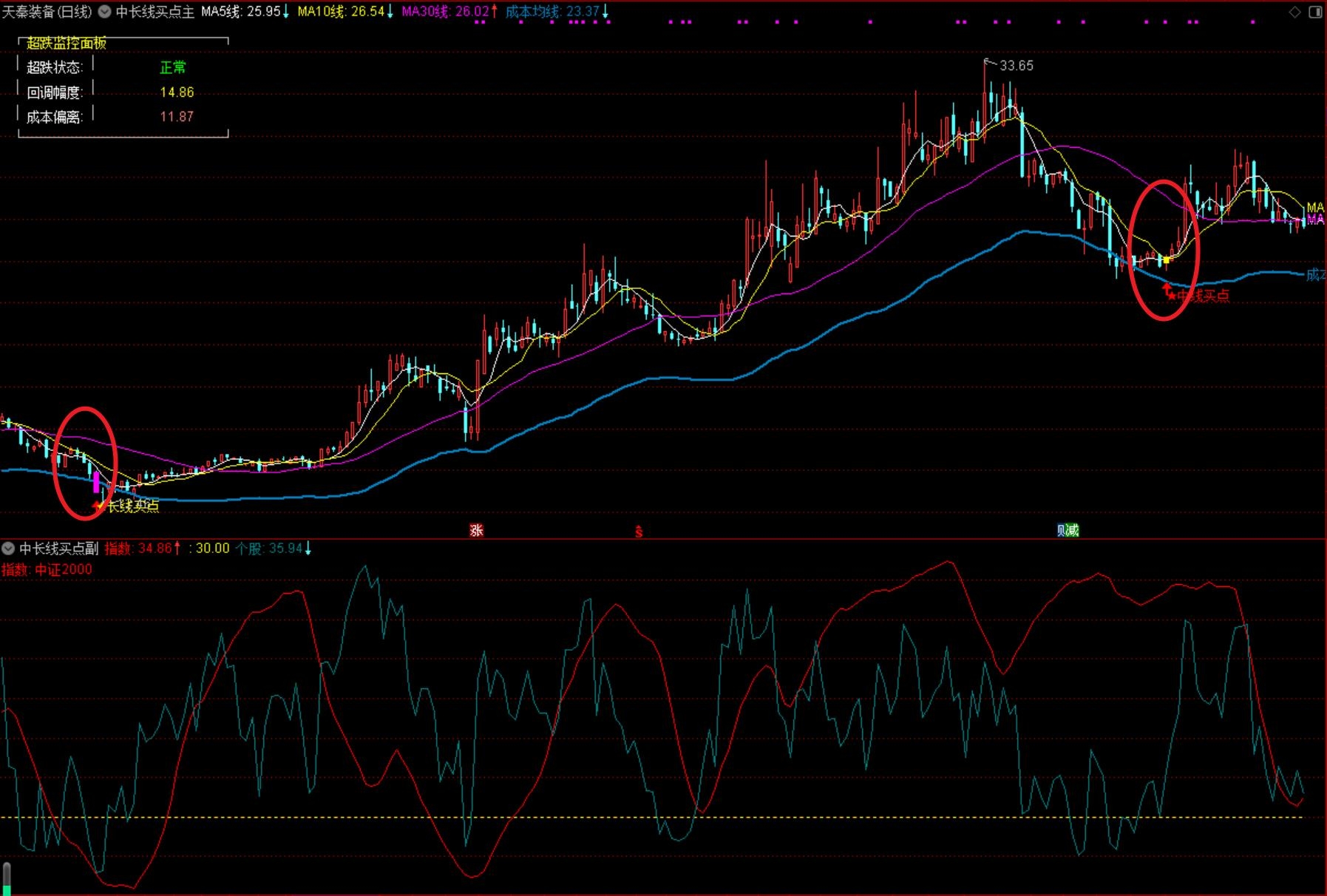This screenshot has width=1327, height=896.
Task: Click the gray-green bar at the sub-chart's bottom-left
Action: [x=7, y=879]
